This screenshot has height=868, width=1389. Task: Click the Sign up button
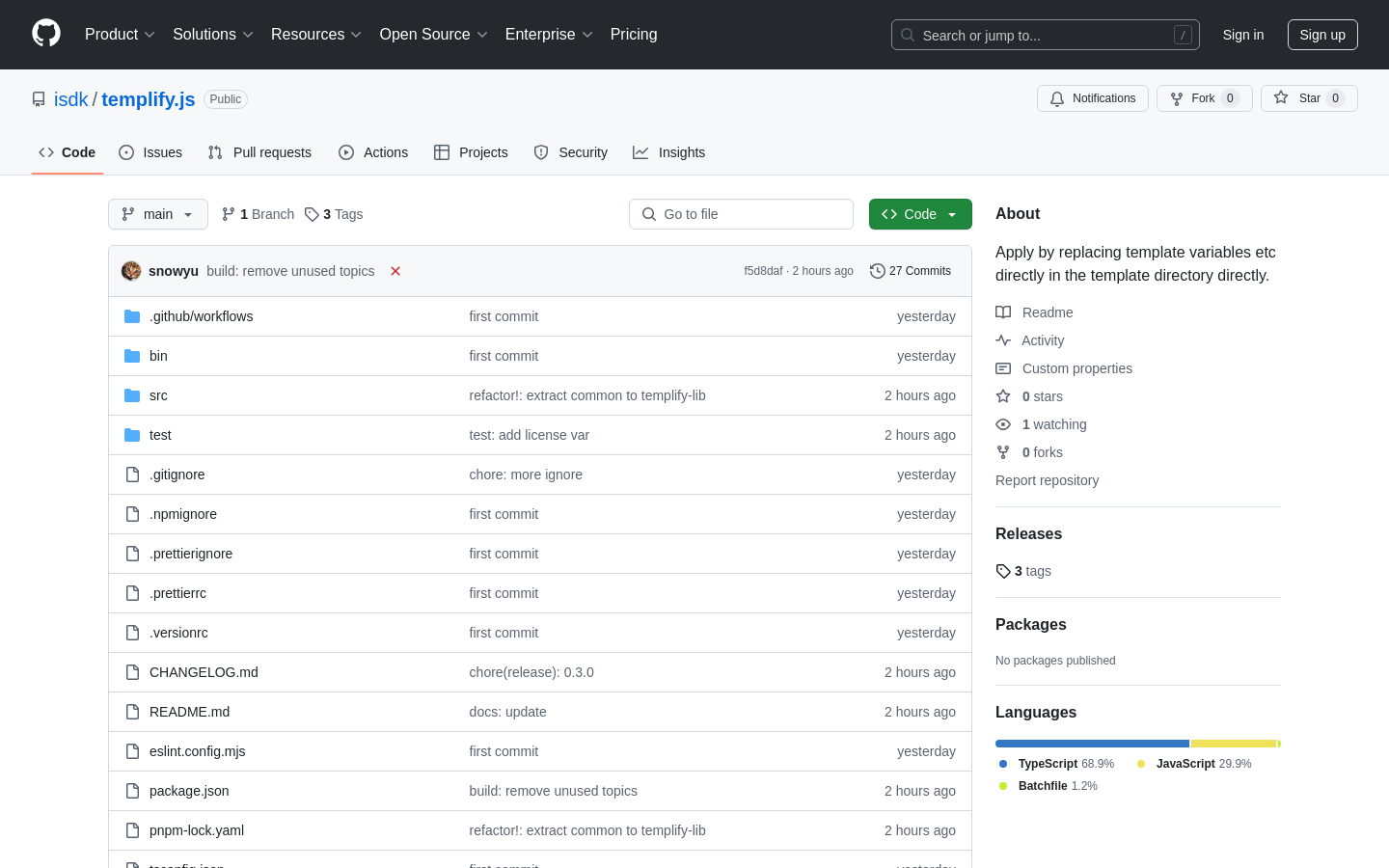coord(1322,35)
